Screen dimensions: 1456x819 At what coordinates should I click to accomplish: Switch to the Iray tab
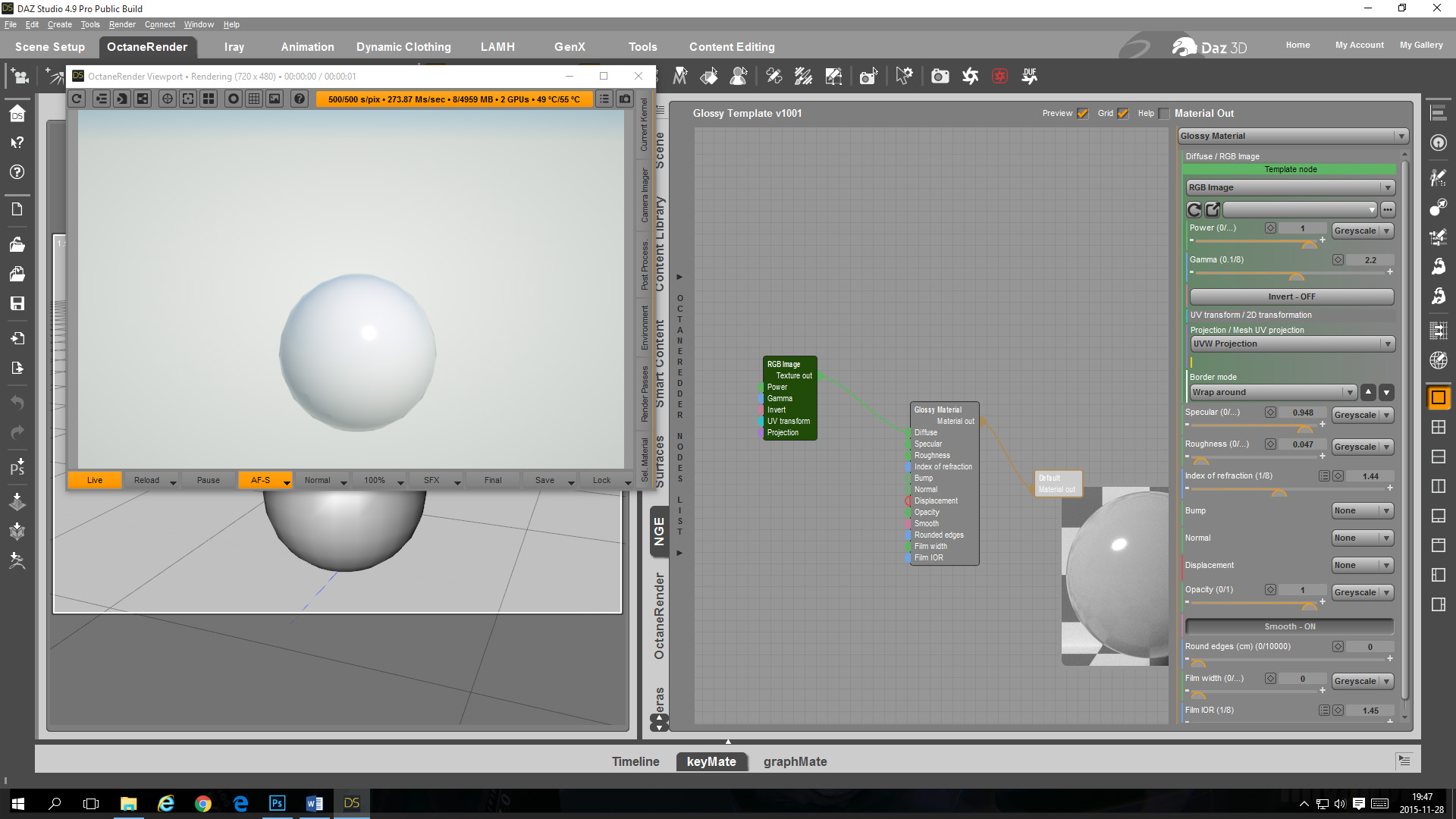coord(234,47)
